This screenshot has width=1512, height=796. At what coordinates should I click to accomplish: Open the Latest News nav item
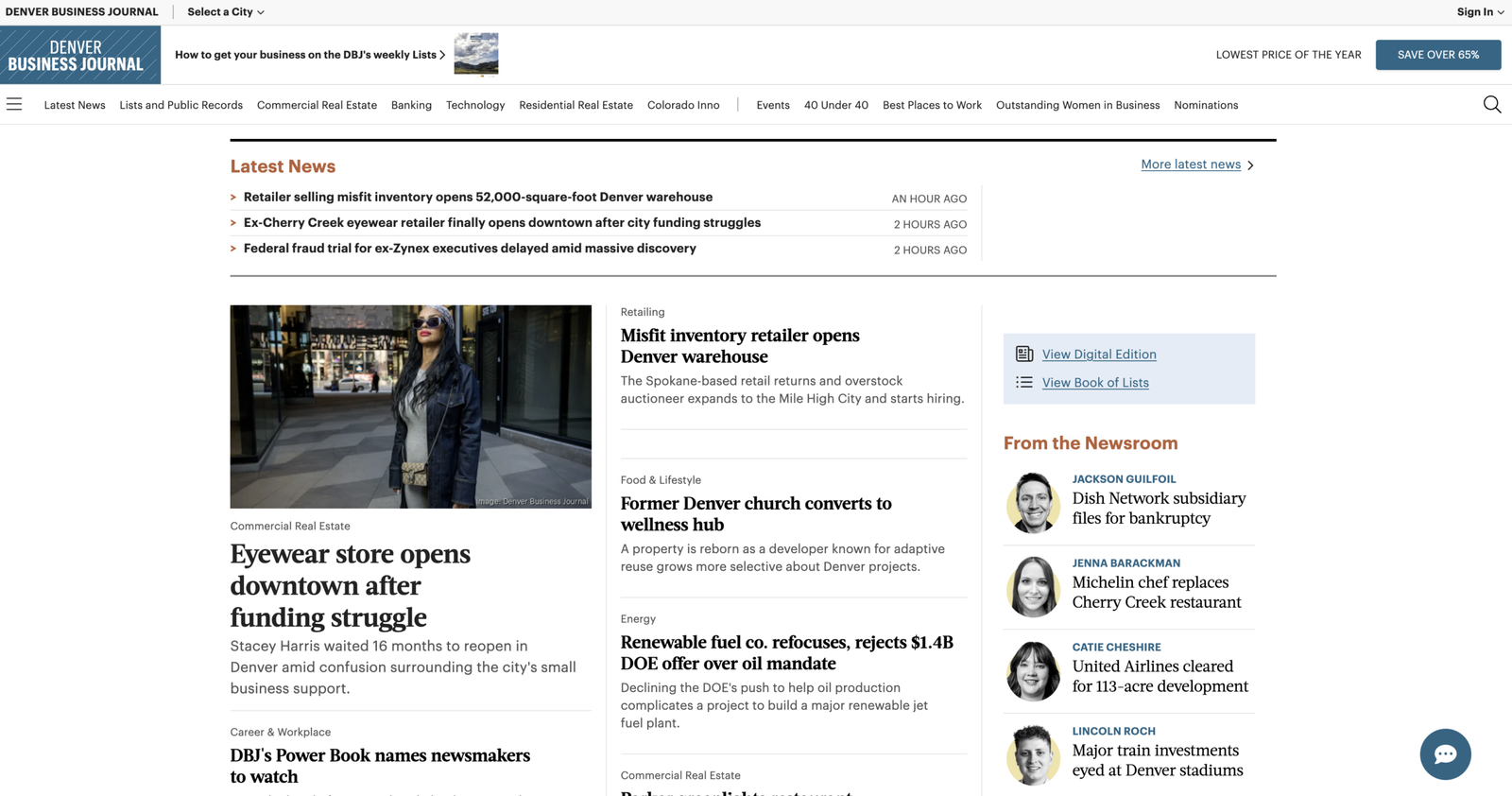75,105
